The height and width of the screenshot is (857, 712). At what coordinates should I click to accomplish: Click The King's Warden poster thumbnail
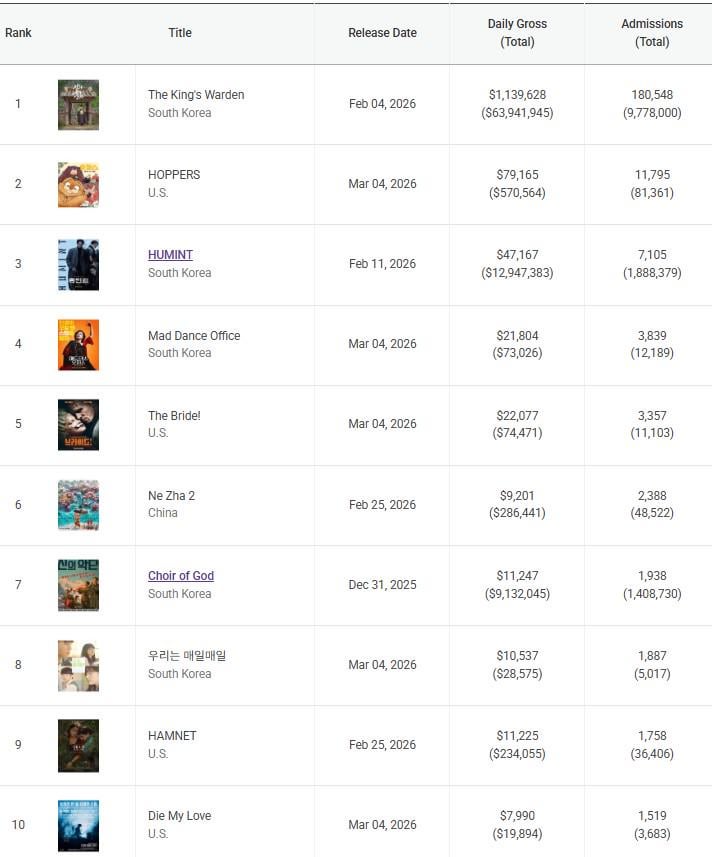[78, 105]
